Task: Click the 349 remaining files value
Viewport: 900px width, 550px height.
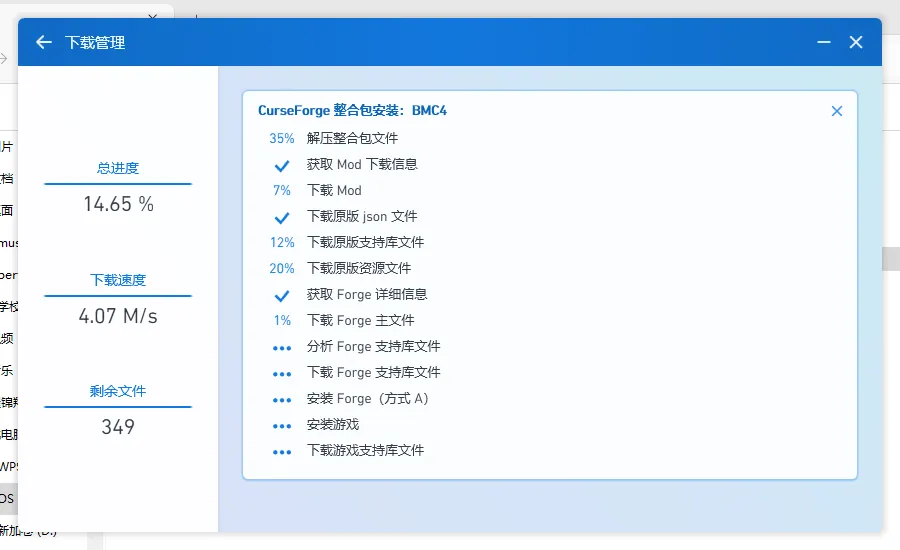Action: pyautogui.click(x=118, y=427)
